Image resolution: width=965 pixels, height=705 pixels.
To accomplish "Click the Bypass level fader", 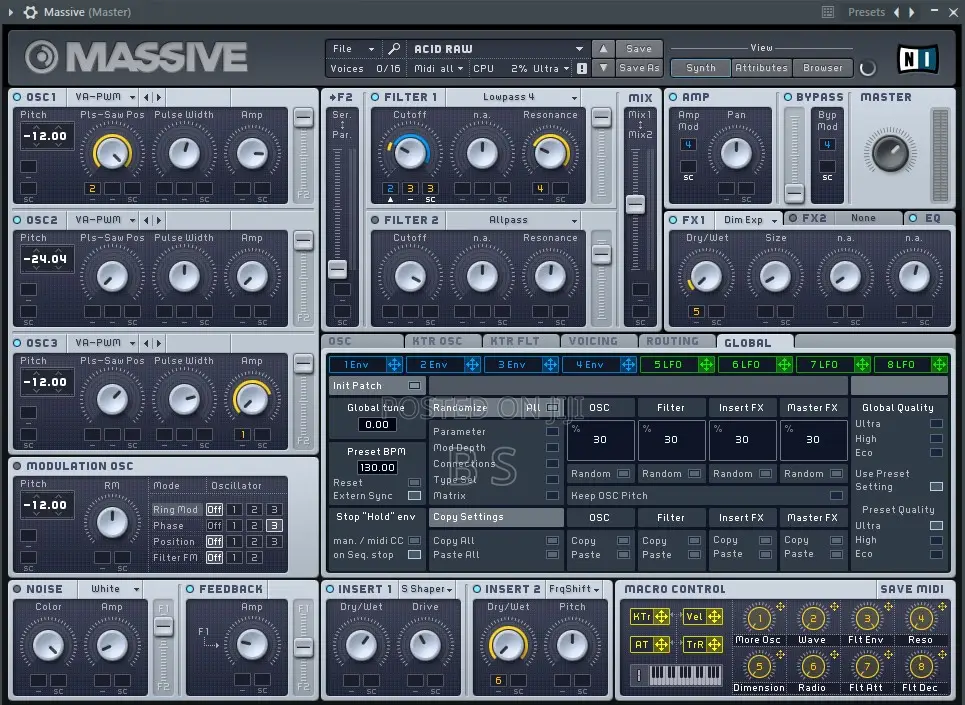I will [795, 193].
